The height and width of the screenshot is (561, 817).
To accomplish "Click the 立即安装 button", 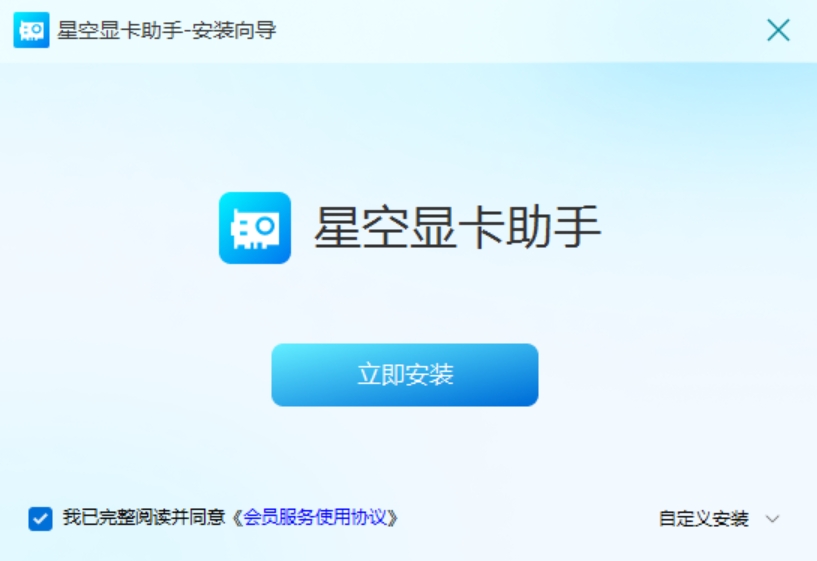I will point(405,375).
